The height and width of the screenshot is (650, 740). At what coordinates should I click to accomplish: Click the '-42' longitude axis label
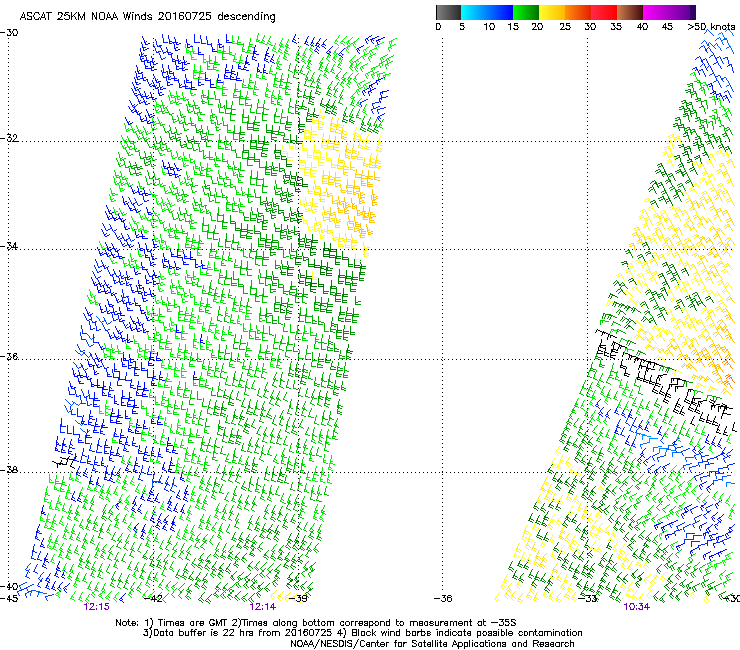[153, 599]
